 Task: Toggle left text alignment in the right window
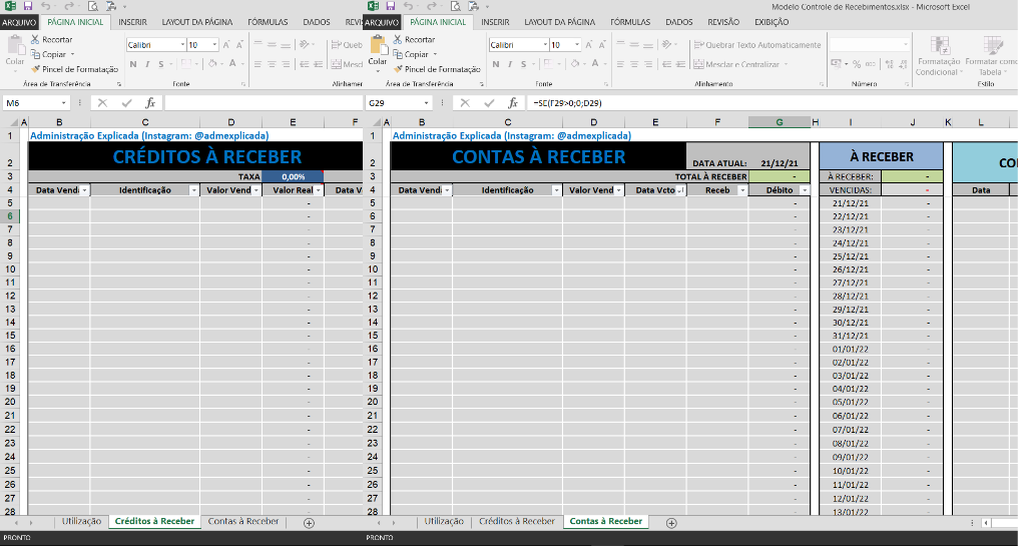(x=620, y=64)
